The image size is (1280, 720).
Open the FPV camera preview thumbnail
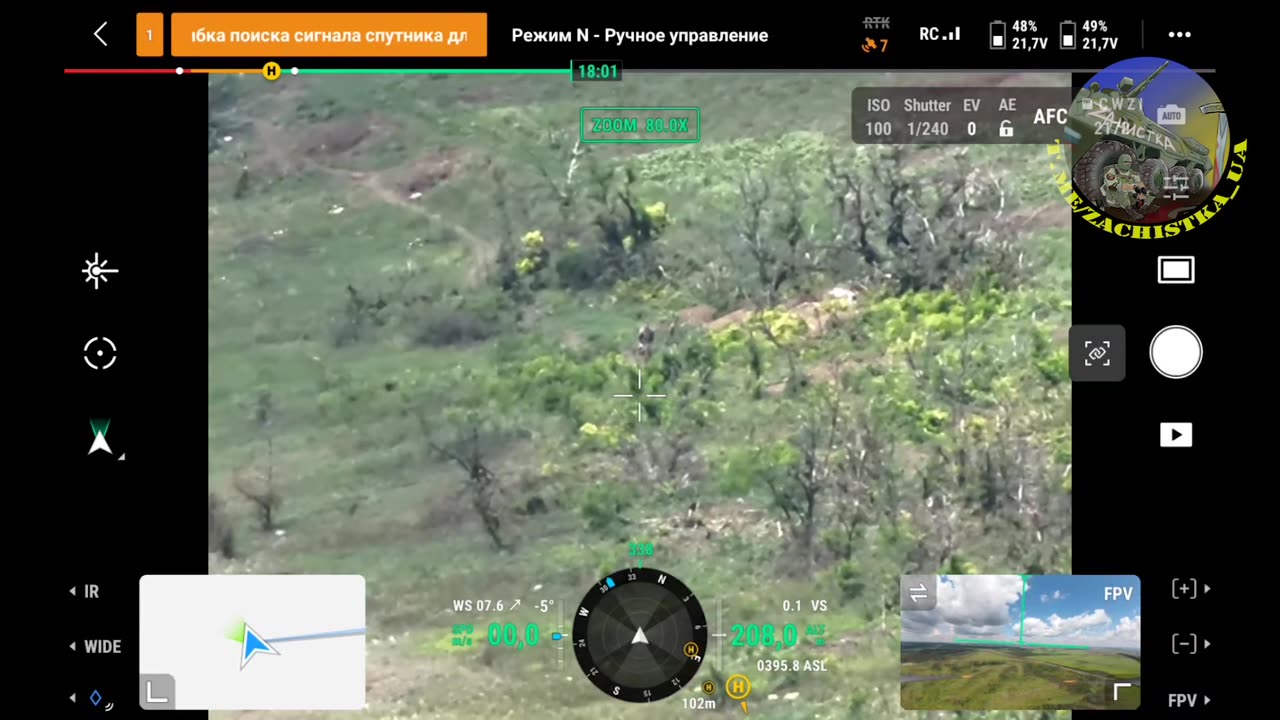coord(1020,642)
